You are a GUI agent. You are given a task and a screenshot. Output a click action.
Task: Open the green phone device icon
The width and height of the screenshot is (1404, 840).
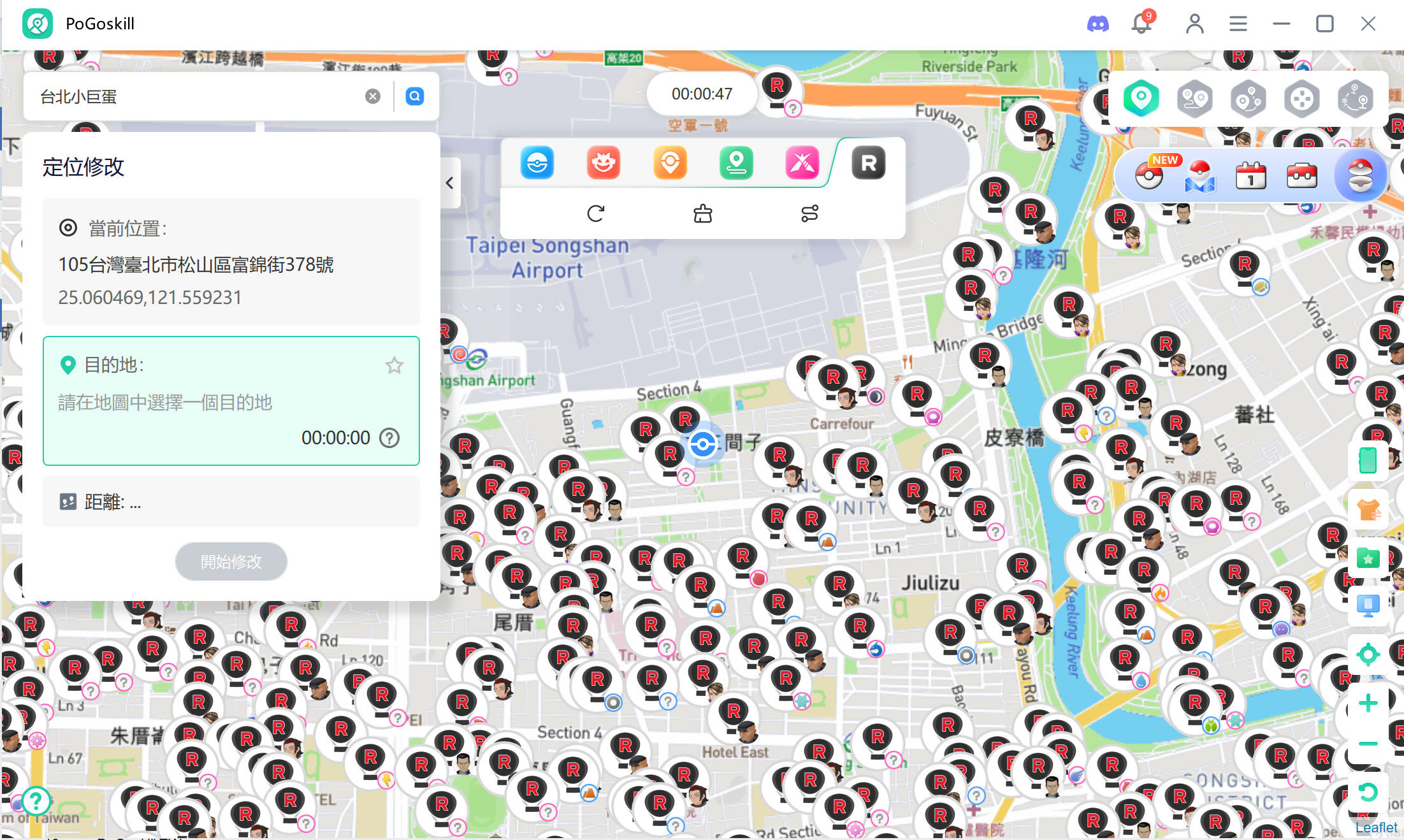pos(1368,460)
